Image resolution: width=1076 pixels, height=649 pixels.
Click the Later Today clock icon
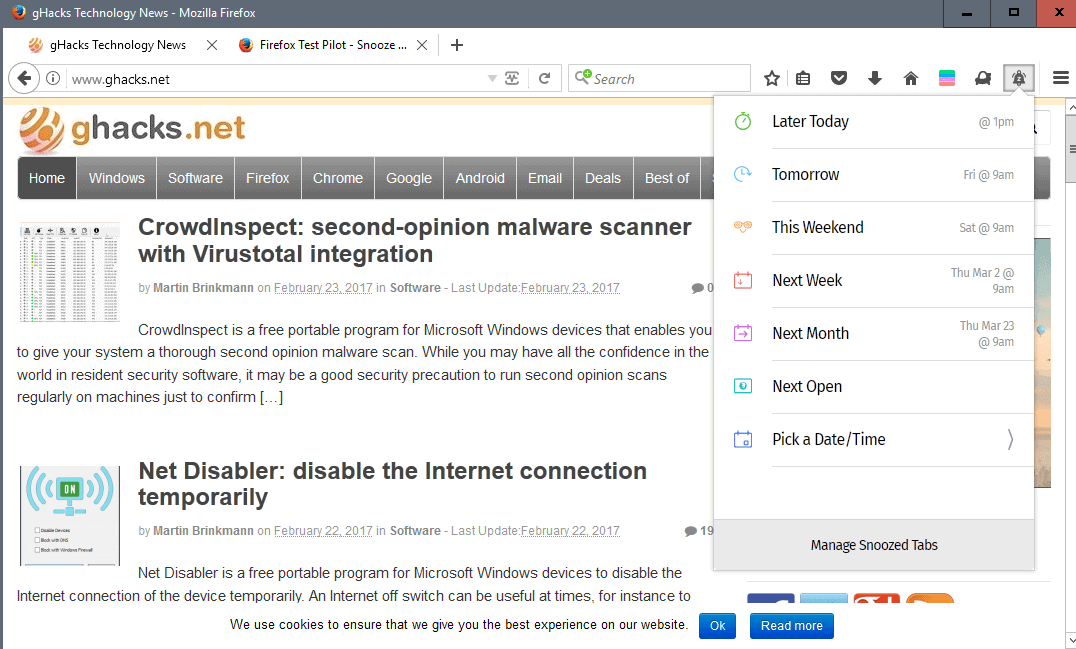[742, 121]
